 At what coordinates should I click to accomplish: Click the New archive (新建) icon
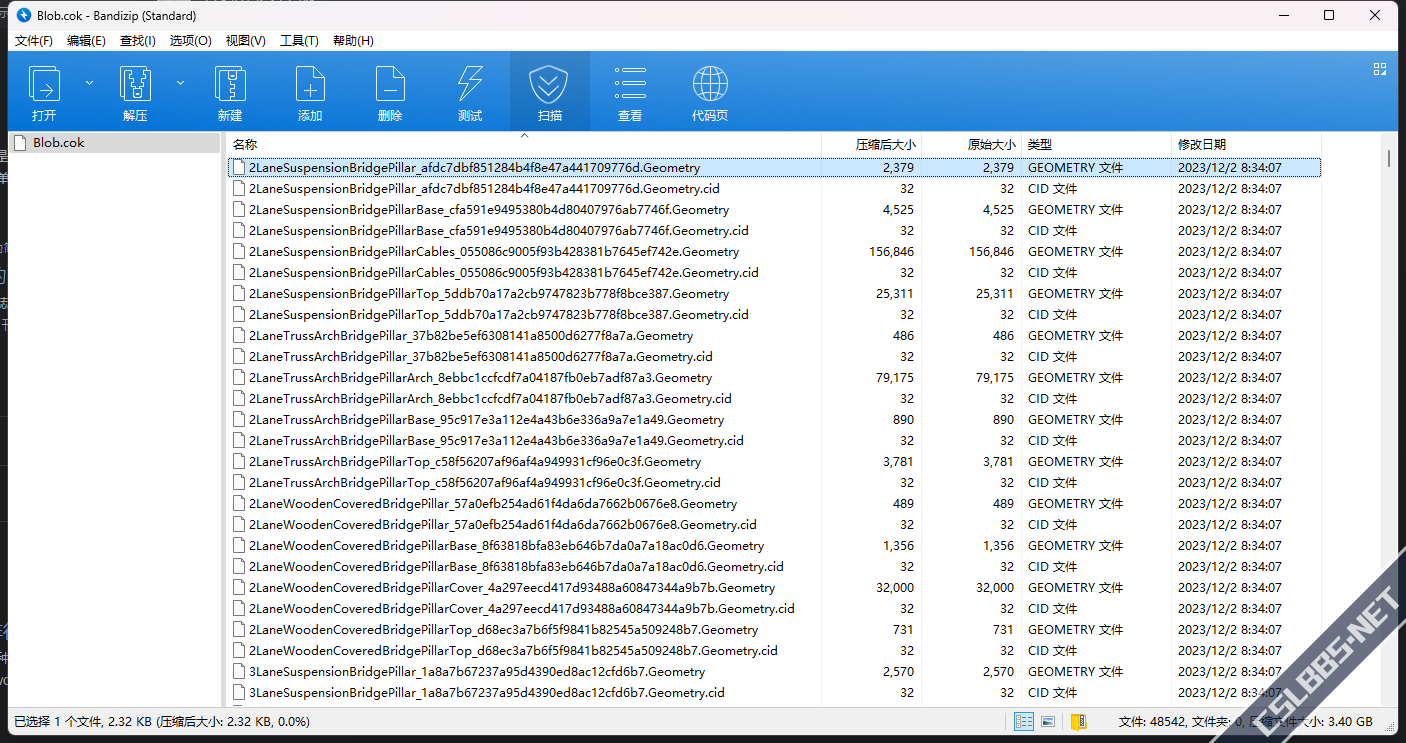pos(230,84)
